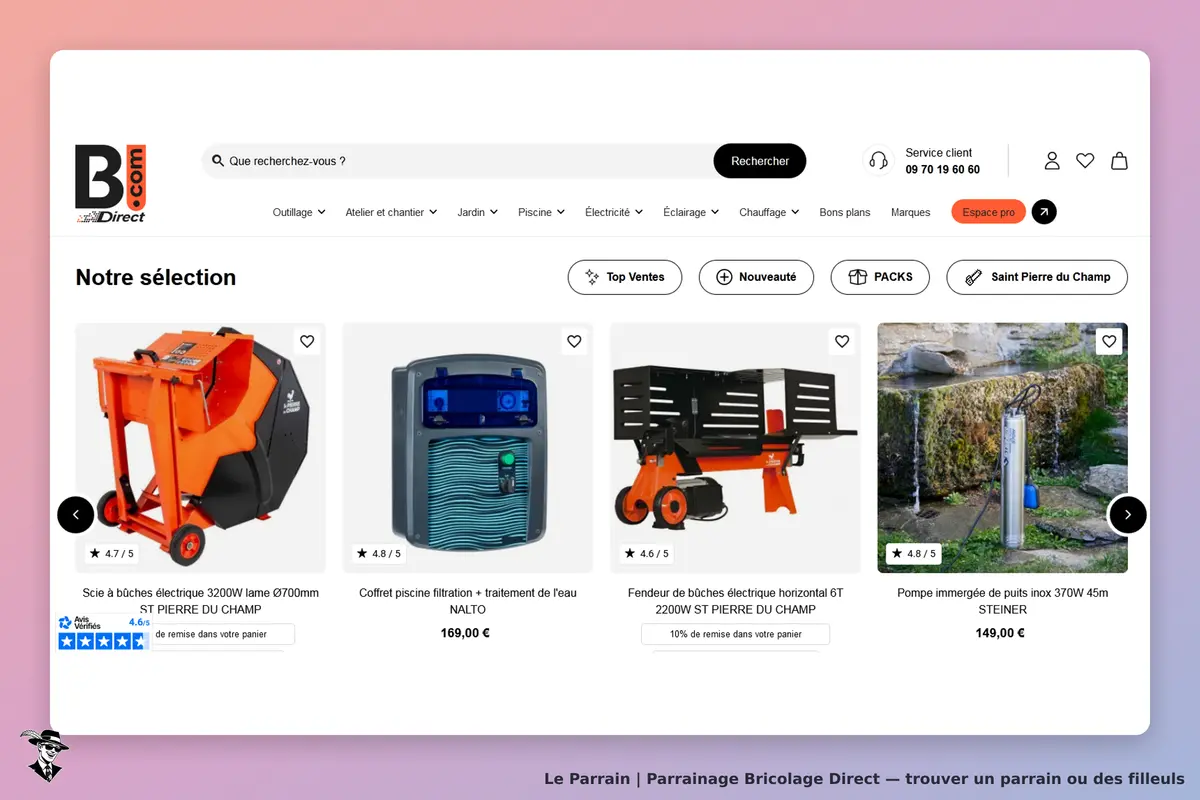Click Fendeur's '10% de remise dans votre panier'
The image size is (1200, 800).
(x=736, y=634)
